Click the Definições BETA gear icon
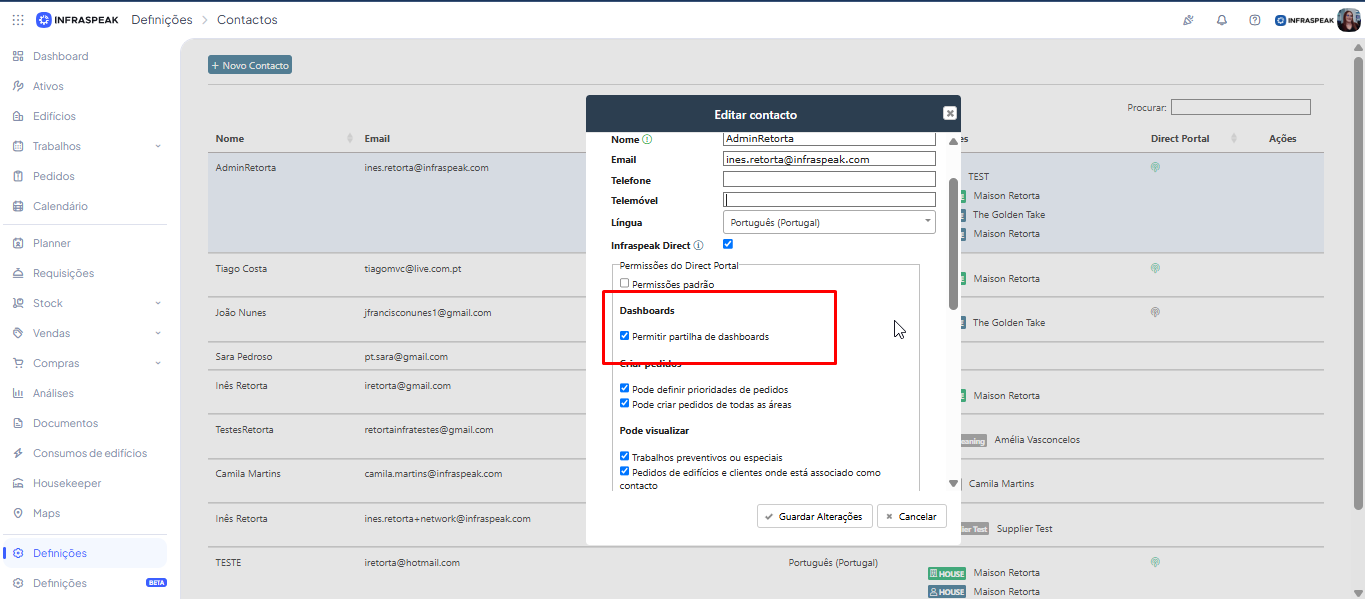The width and height of the screenshot is (1365, 599). pyautogui.click(x=18, y=583)
